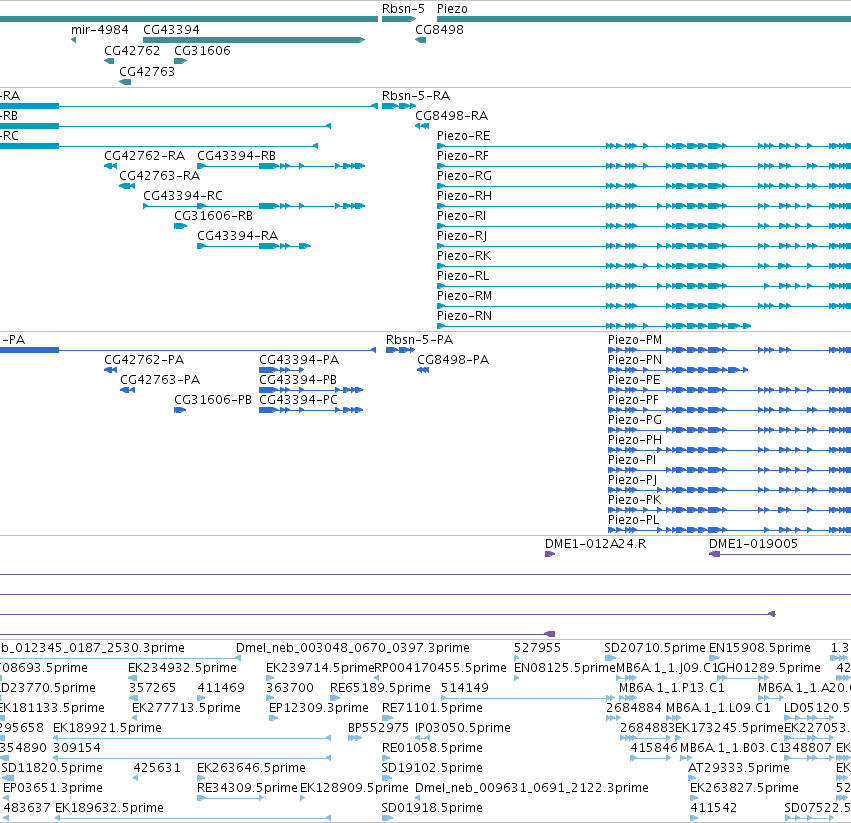Select the Piezo-RE transcript label
The height and width of the screenshot is (823, 851).
click(x=463, y=136)
